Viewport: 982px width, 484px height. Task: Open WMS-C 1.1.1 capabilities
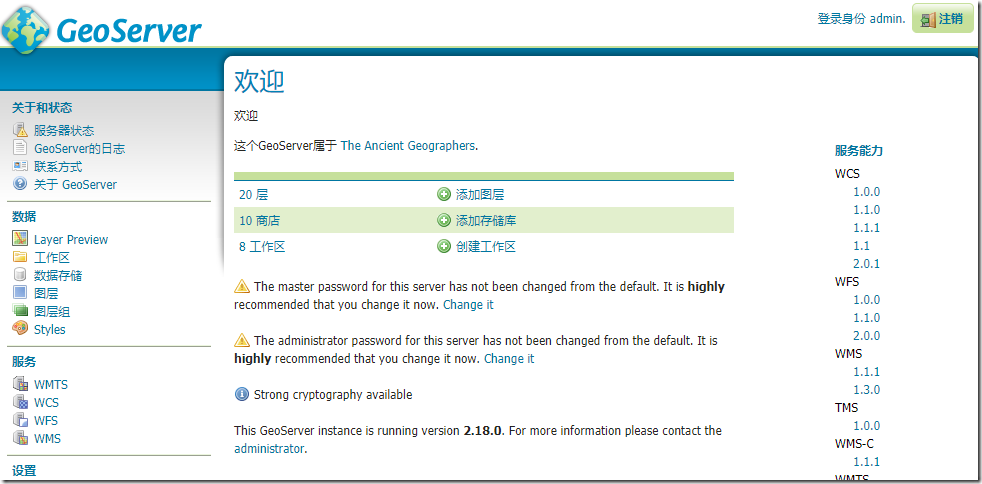pyautogui.click(x=866, y=461)
